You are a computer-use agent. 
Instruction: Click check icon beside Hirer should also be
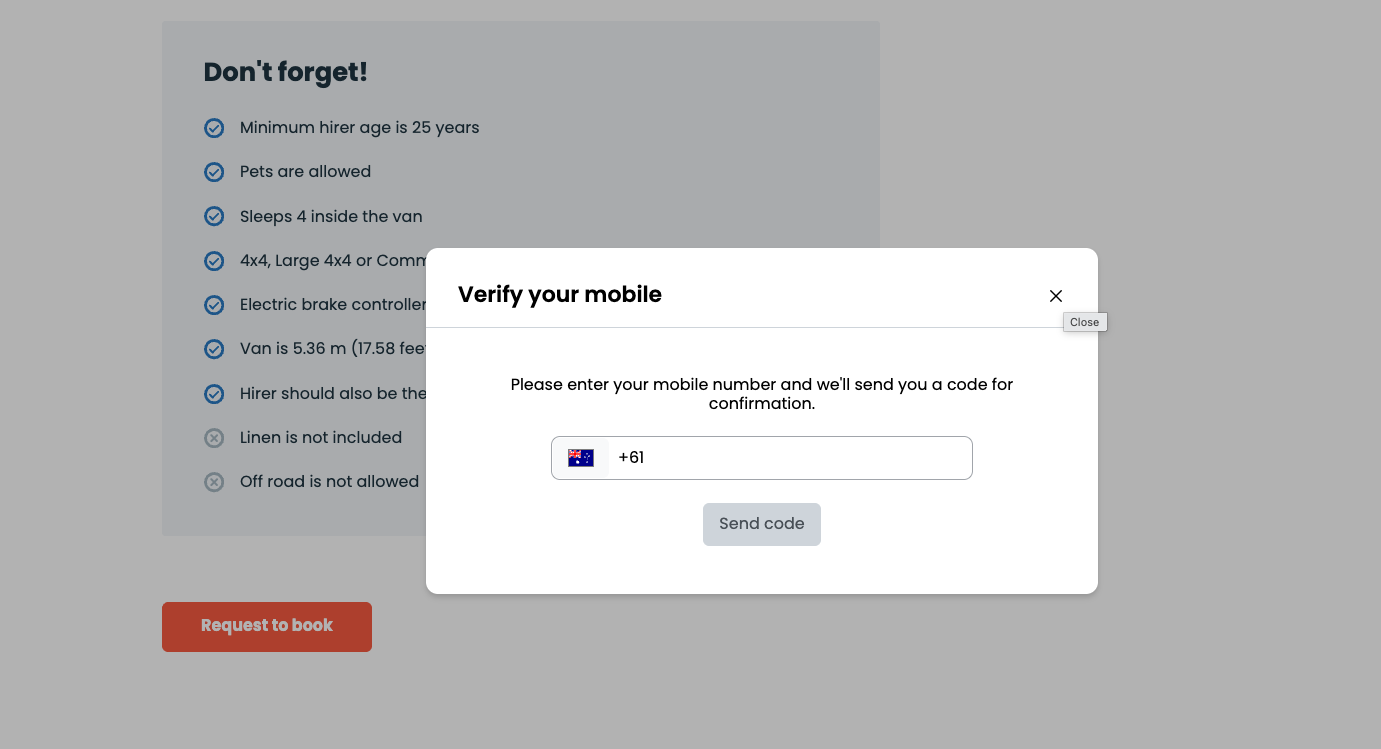(214, 394)
